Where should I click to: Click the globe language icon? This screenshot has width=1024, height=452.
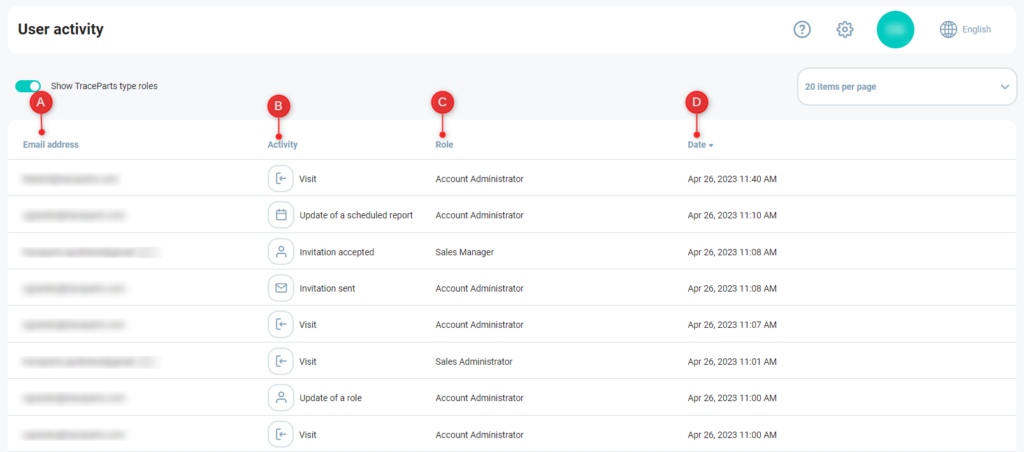[x=948, y=29]
